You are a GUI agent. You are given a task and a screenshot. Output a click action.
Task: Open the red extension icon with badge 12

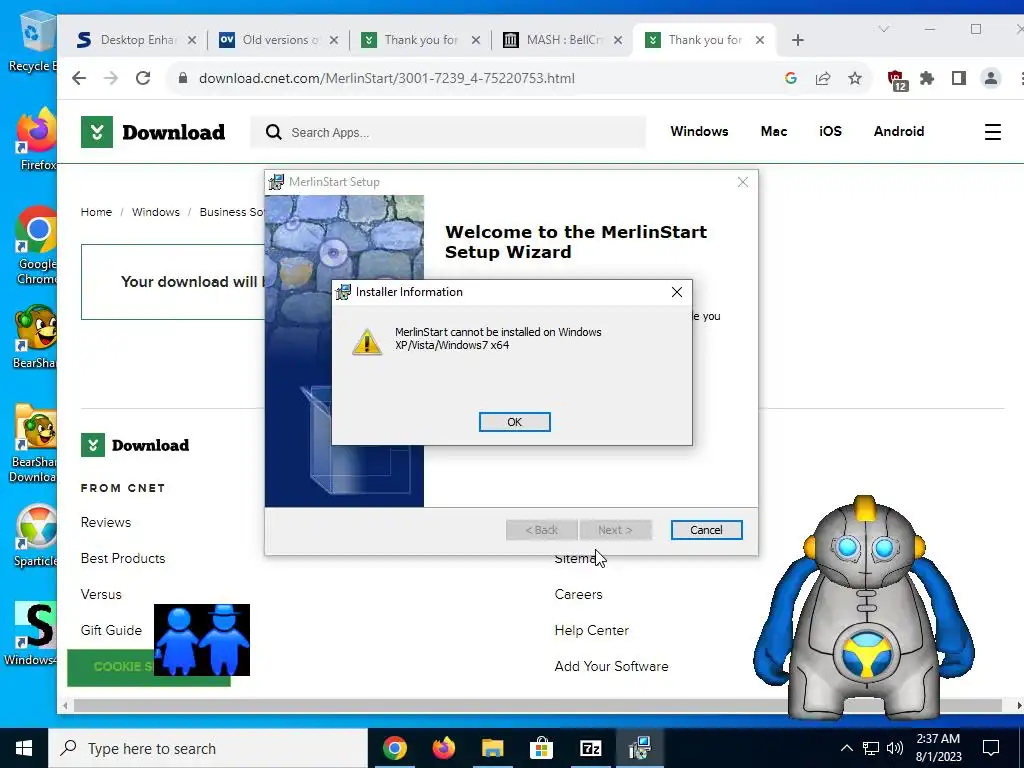[897, 80]
